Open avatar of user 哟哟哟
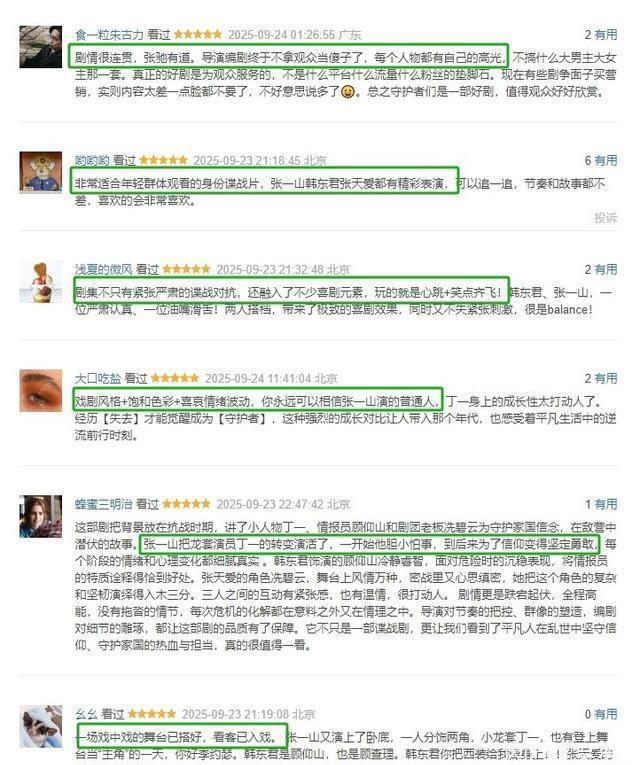The width and height of the screenshot is (640, 765). coord(41,172)
